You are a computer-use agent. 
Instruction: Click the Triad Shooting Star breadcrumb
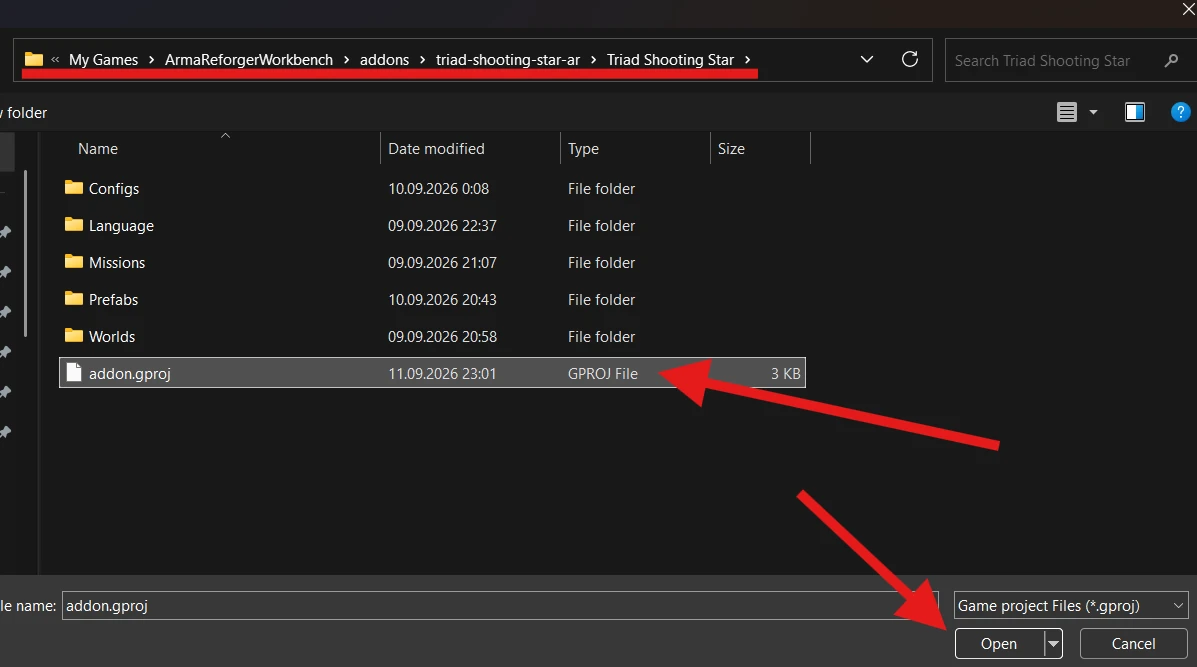coord(670,60)
